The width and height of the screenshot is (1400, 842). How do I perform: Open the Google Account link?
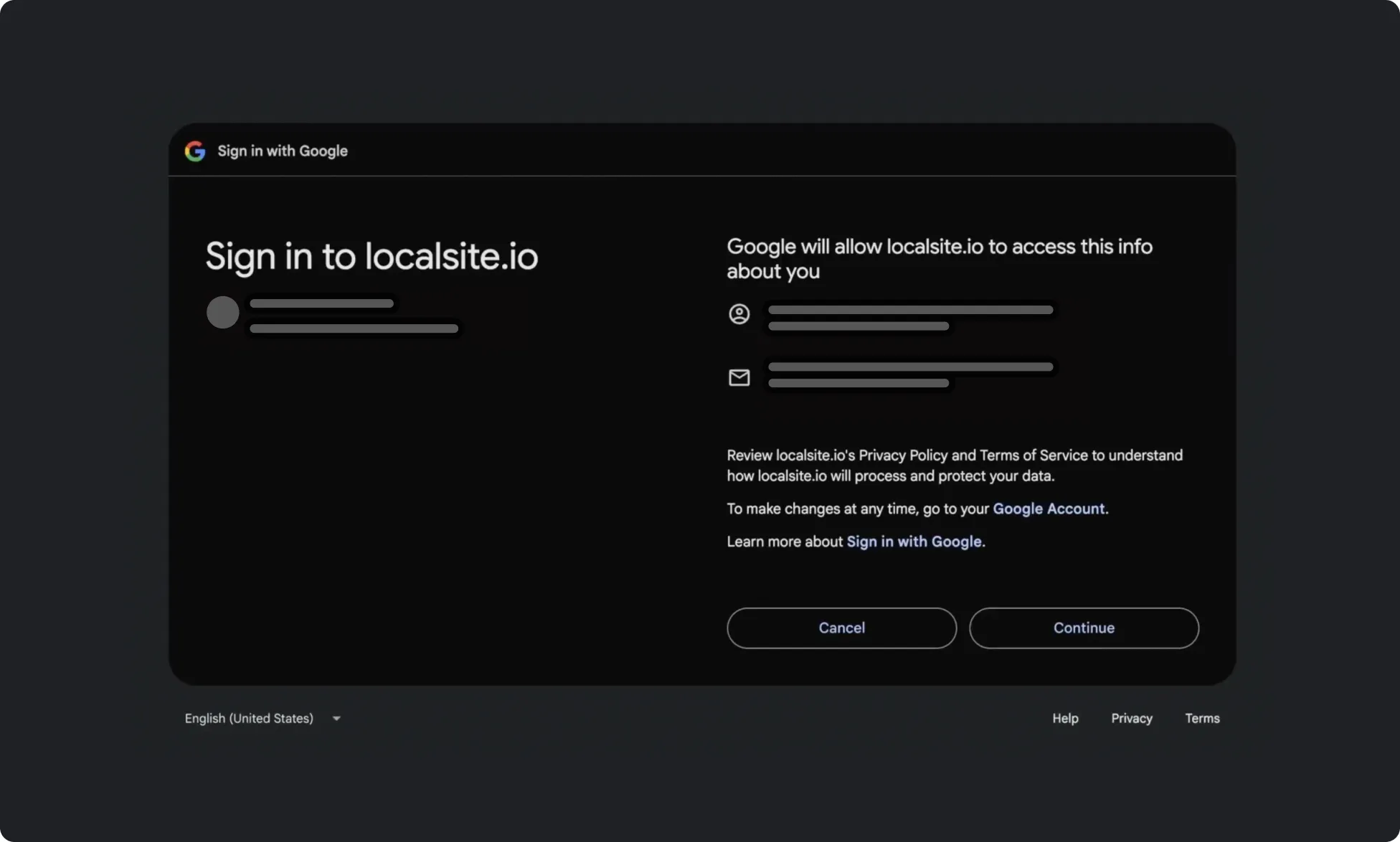[1049, 508]
